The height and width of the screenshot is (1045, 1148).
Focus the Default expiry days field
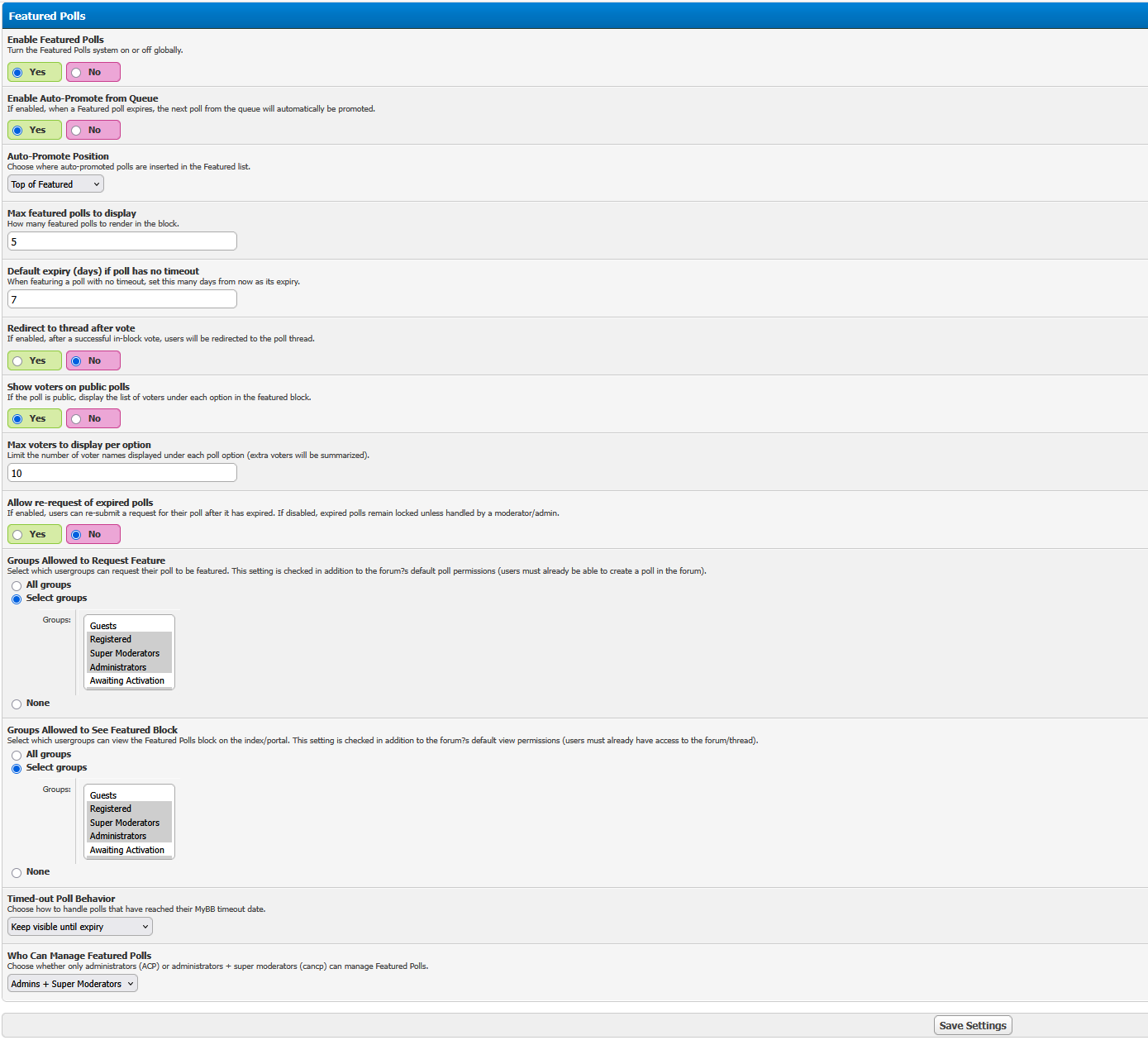[121, 299]
